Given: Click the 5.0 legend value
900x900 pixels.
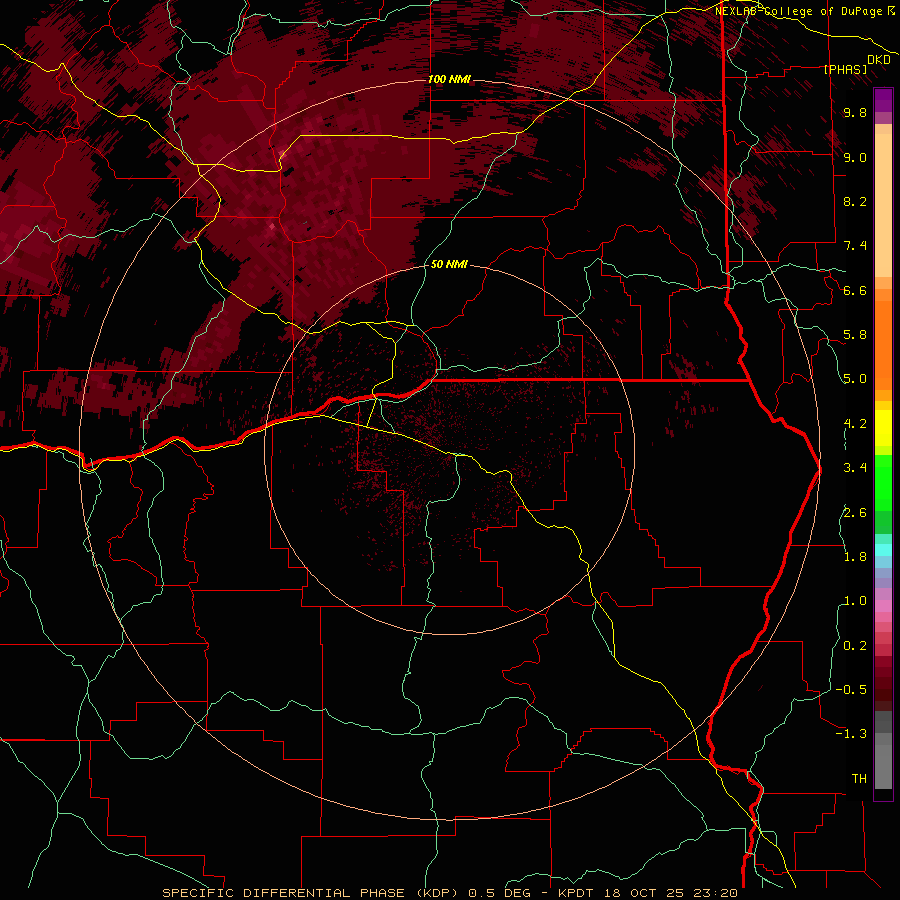Looking at the screenshot, I should point(855,379).
